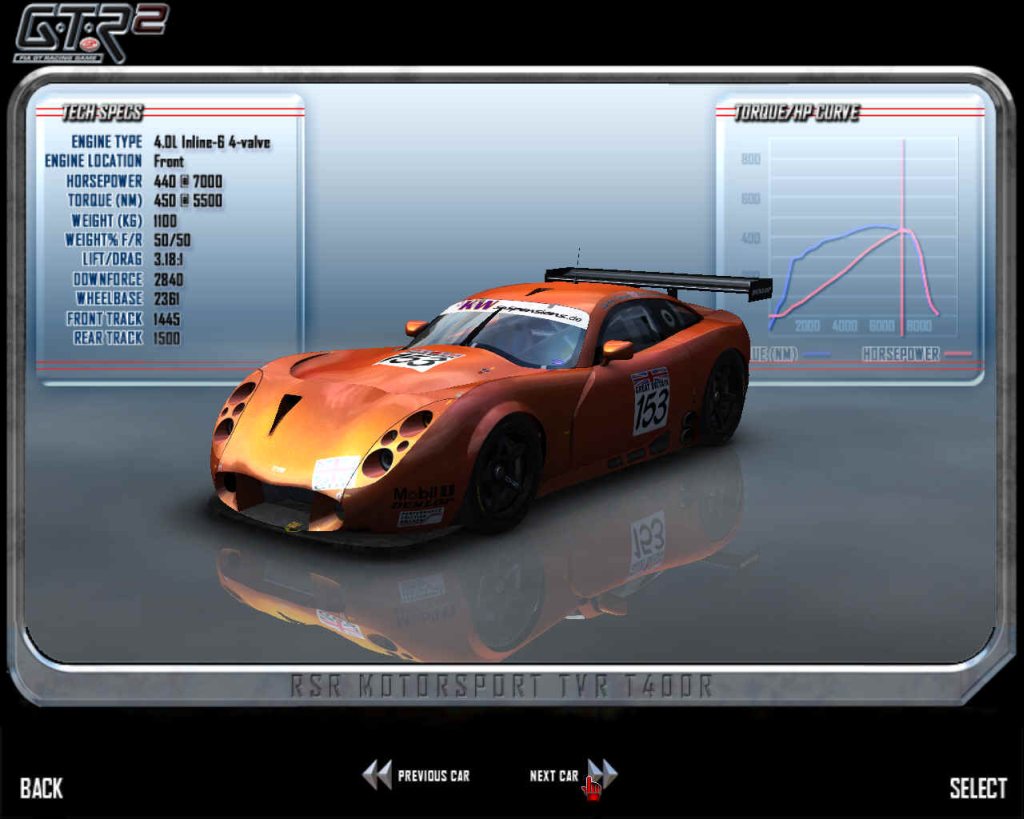Click the LIFT/DRAG value 3.18:1
This screenshot has height=819, width=1024.
168,259
